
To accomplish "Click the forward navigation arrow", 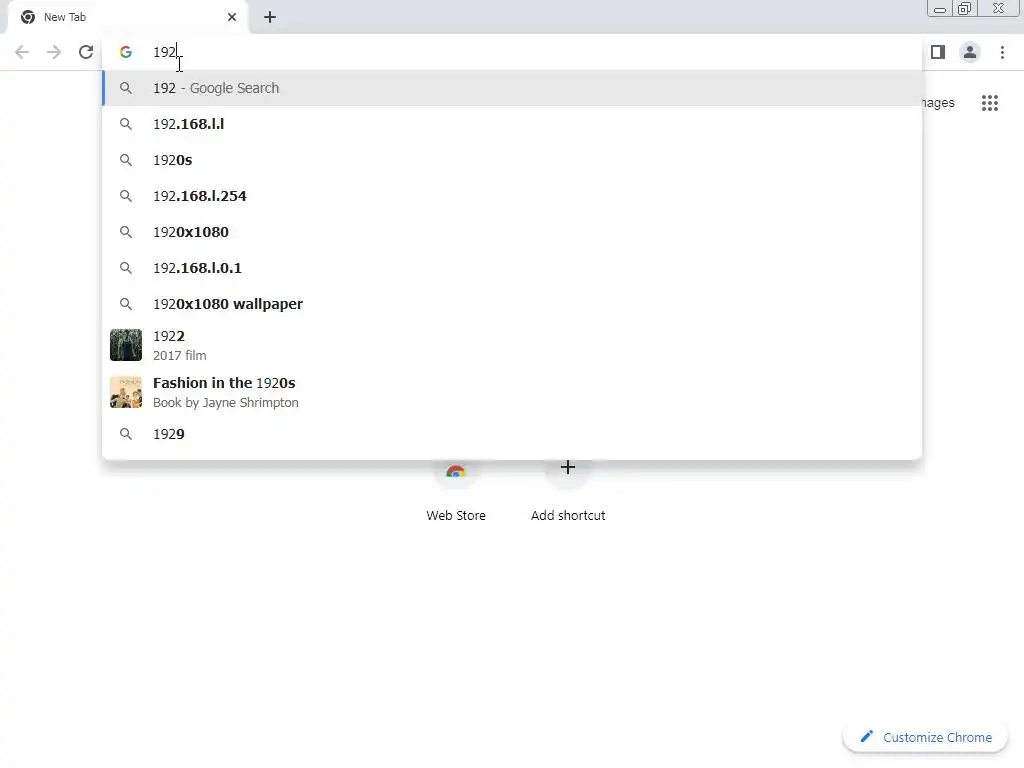I will click(x=54, y=52).
